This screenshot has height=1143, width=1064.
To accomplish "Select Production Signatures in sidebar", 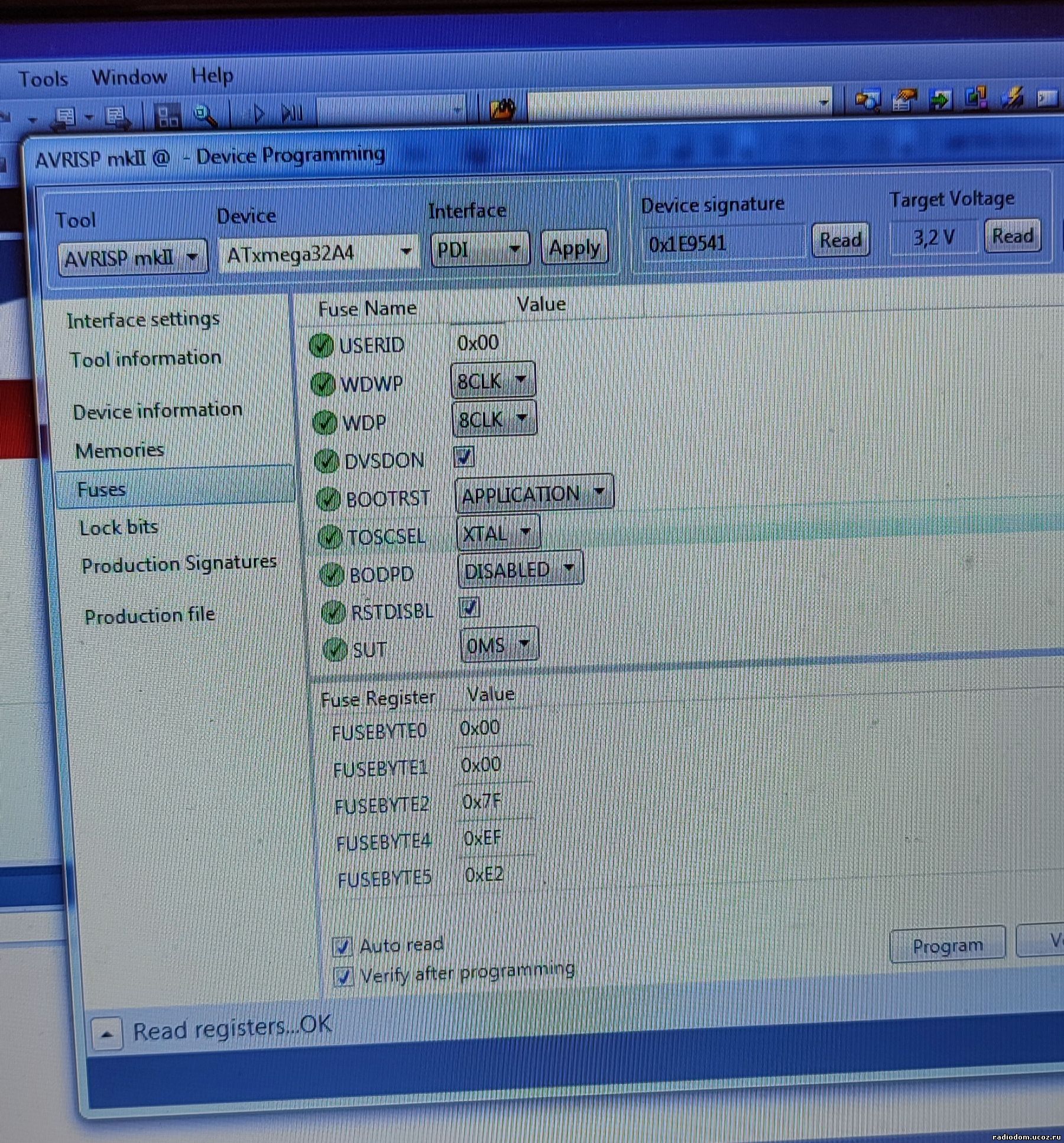I will pyautogui.click(x=179, y=564).
